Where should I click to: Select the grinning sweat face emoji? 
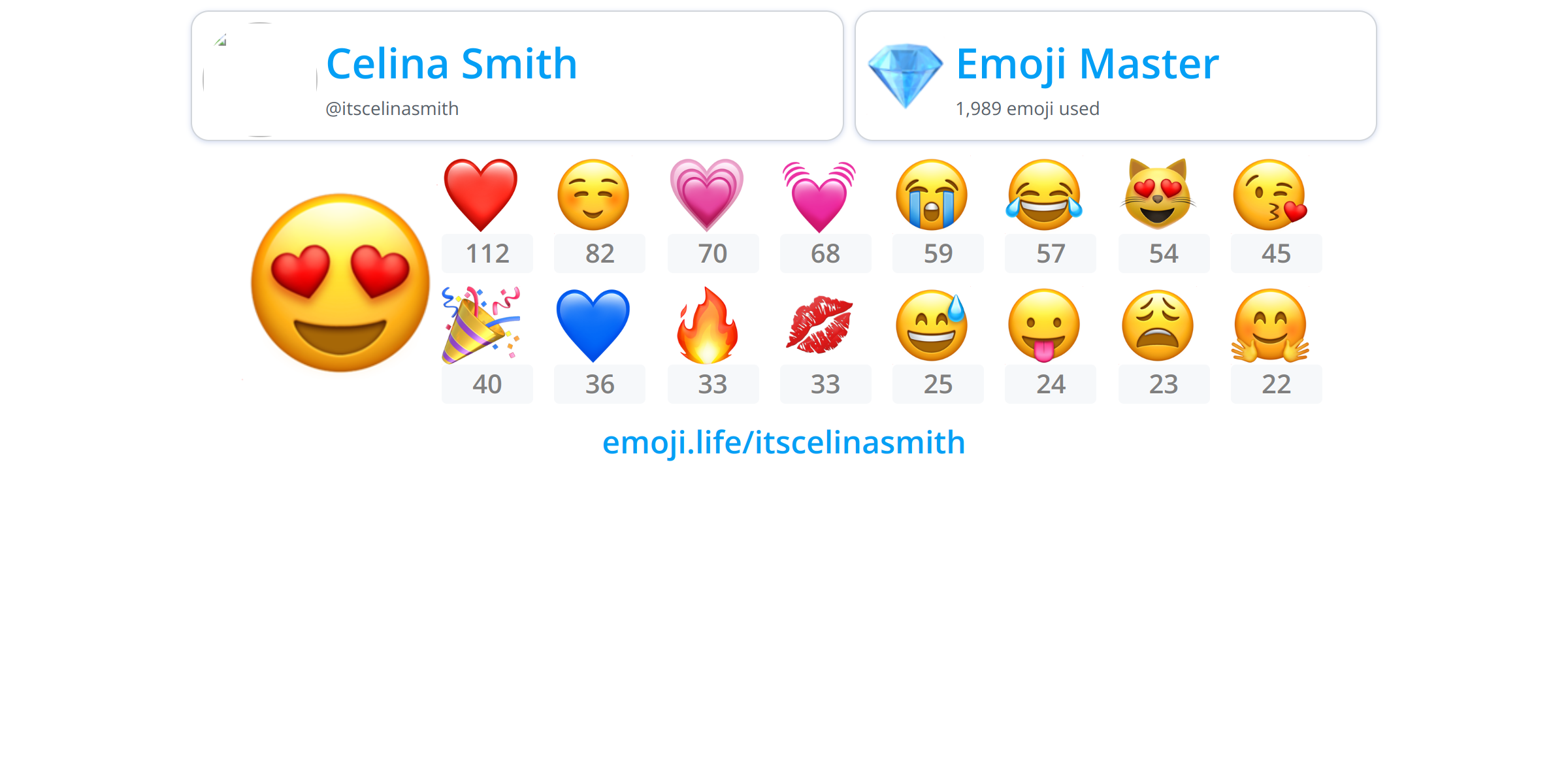[932, 325]
